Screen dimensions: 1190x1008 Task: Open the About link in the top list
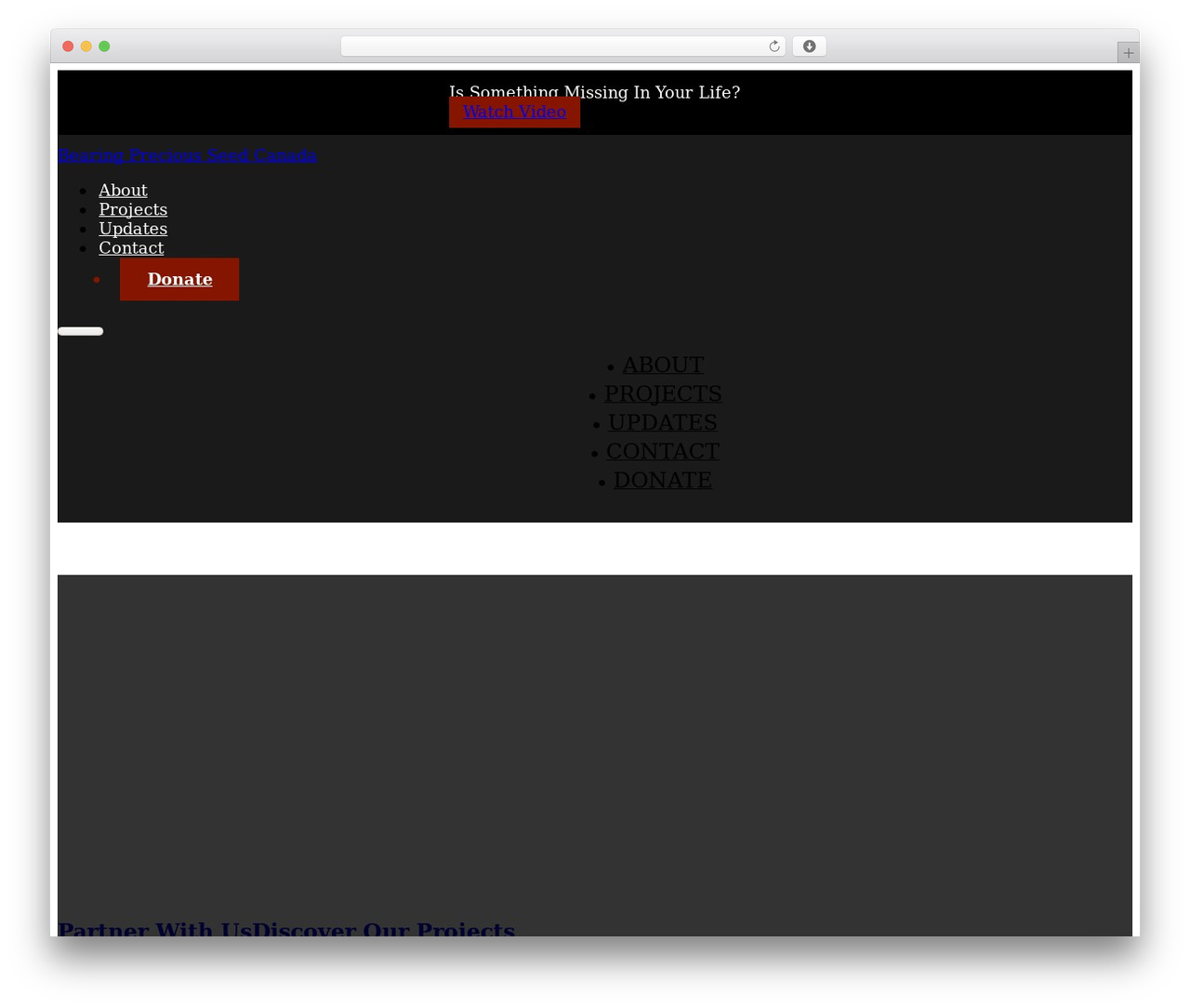(123, 191)
